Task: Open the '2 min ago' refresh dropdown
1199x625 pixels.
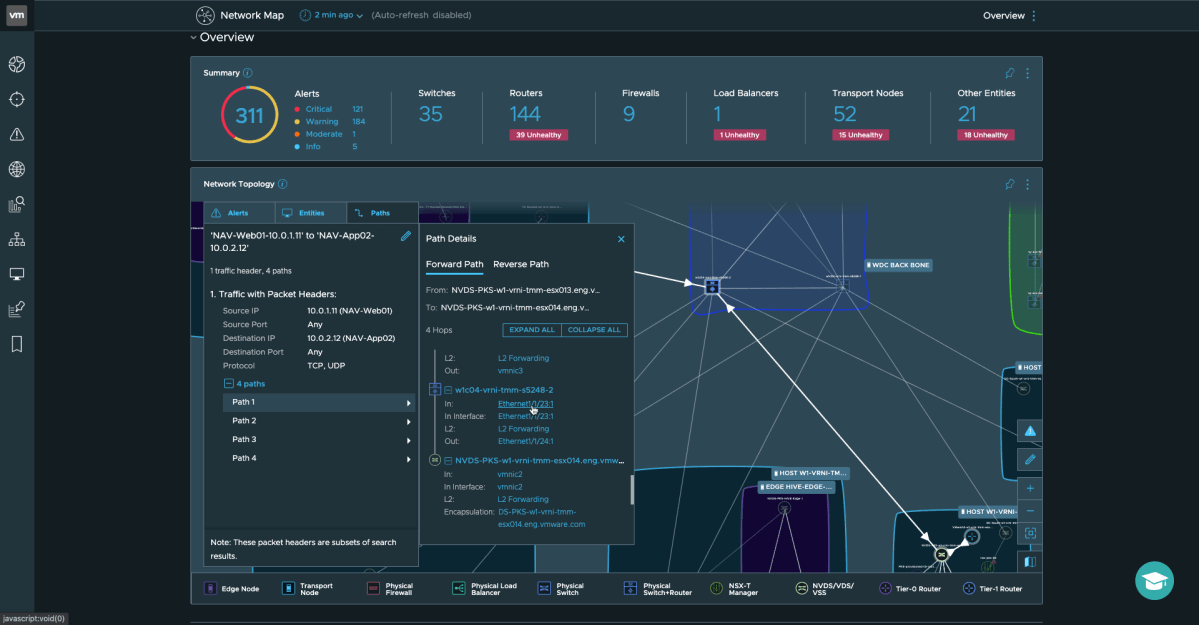Action: [330, 15]
